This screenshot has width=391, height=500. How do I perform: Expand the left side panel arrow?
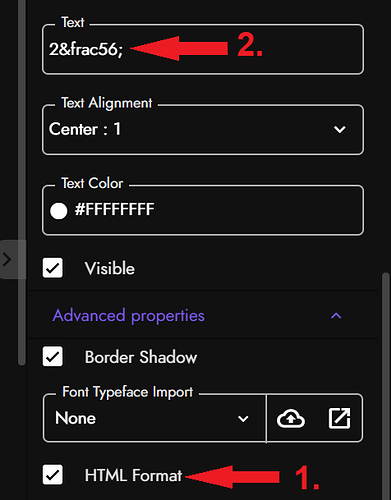(7, 259)
